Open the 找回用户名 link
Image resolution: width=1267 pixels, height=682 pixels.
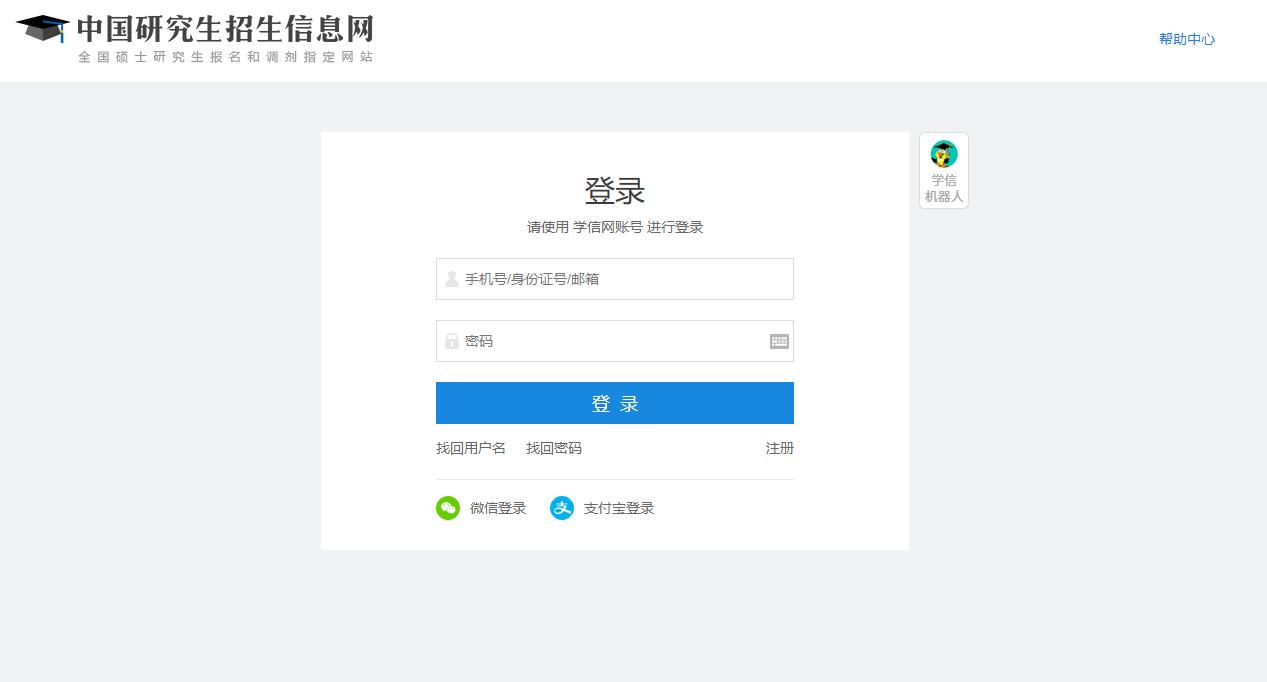pyautogui.click(x=471, y=448)
